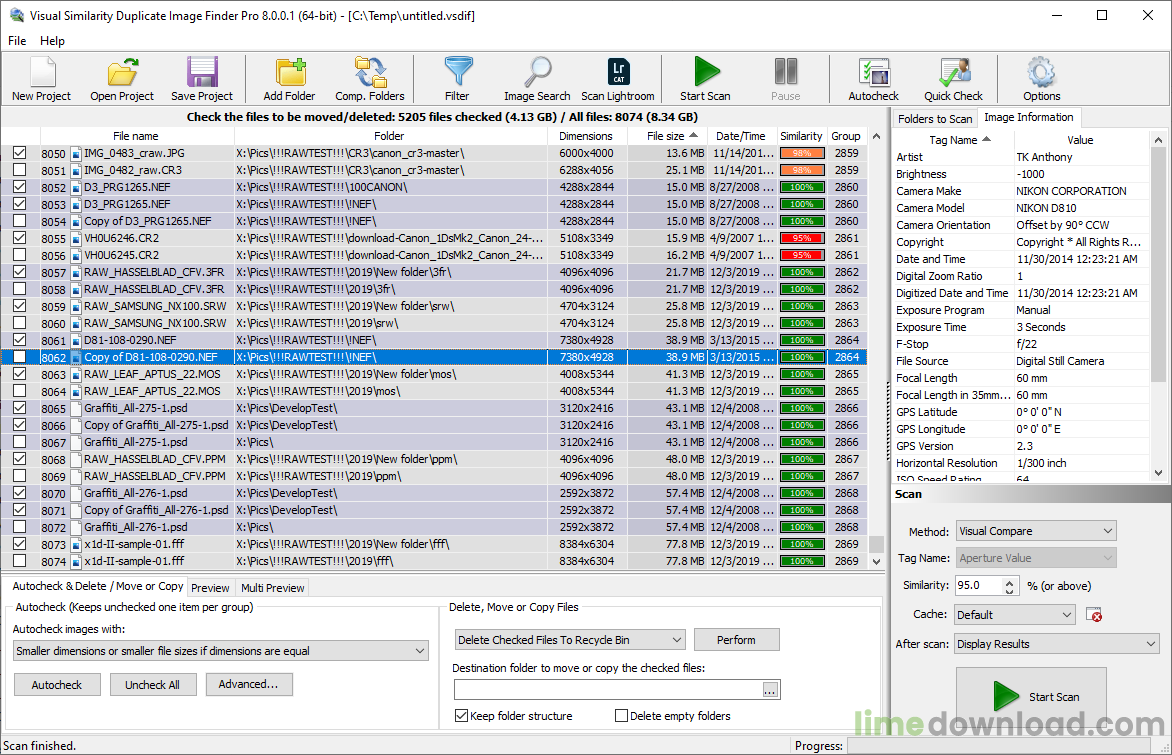Click the Pause toolbar icon
Screen dimensions: 1172x755
786,73
